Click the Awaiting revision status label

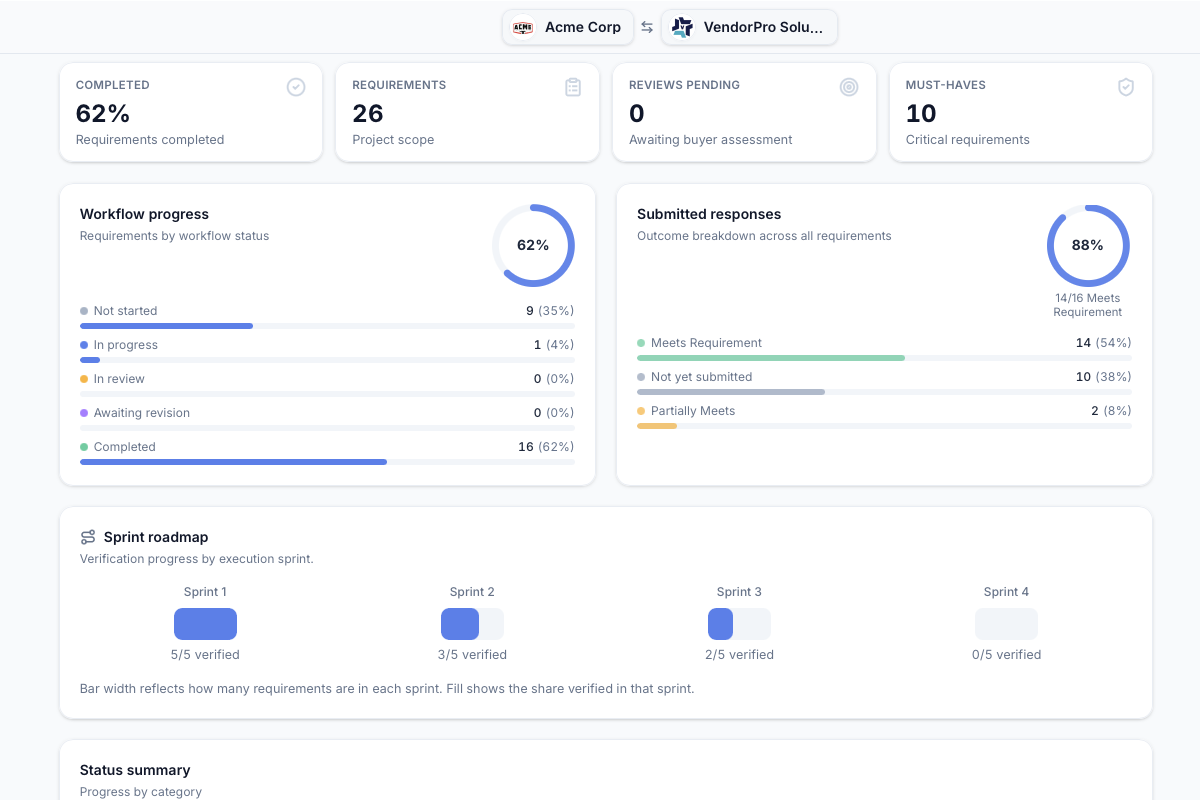click(142, 413)
